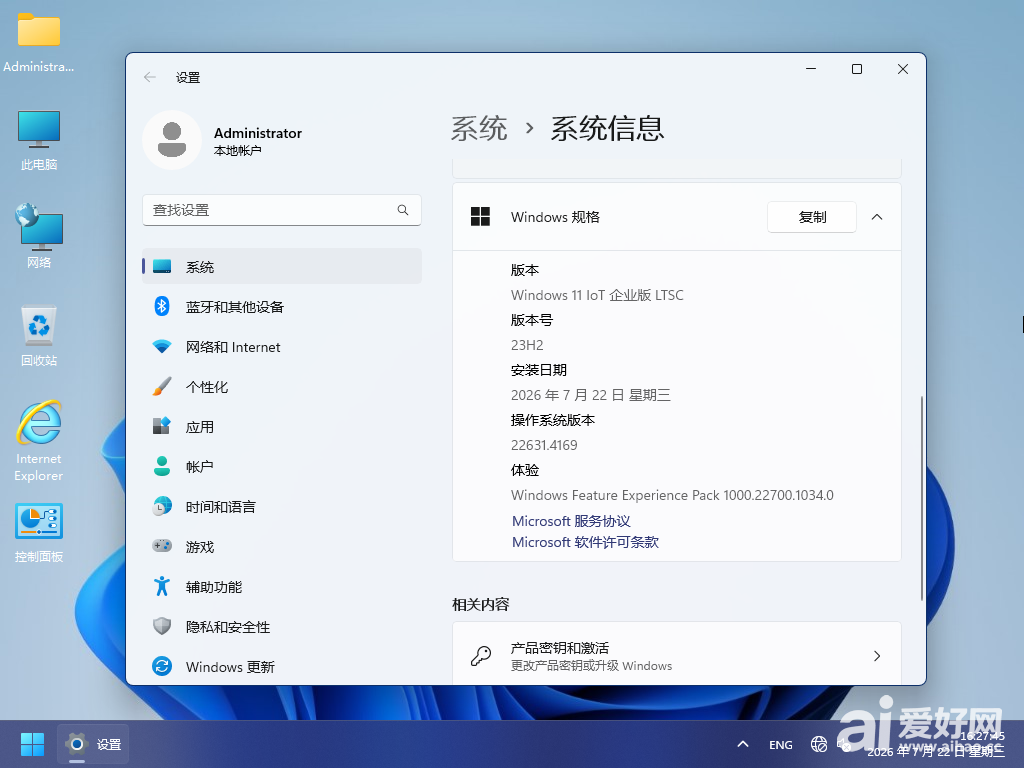Click the 辅助功能 accessibility icon
The image size is (1024, 768).
(161, 586)
